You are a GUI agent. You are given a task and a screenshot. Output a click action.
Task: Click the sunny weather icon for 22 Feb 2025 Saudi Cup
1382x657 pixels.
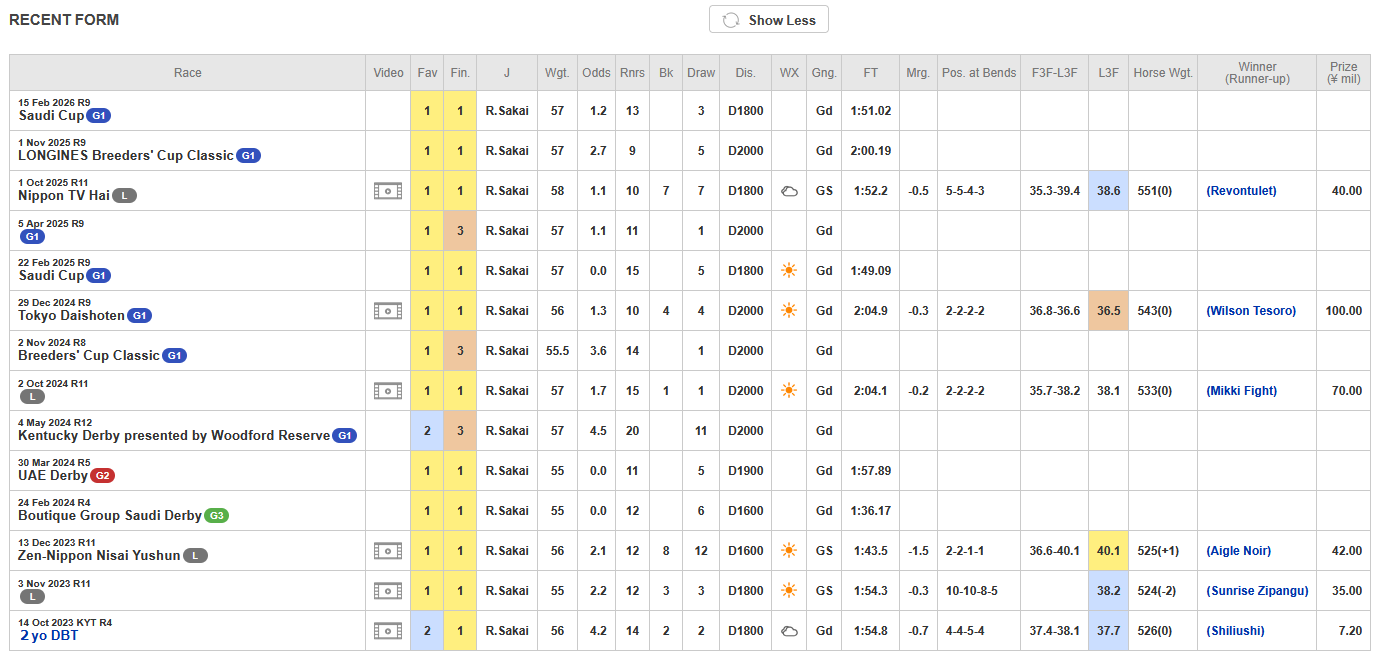click(x=789, y=271)
